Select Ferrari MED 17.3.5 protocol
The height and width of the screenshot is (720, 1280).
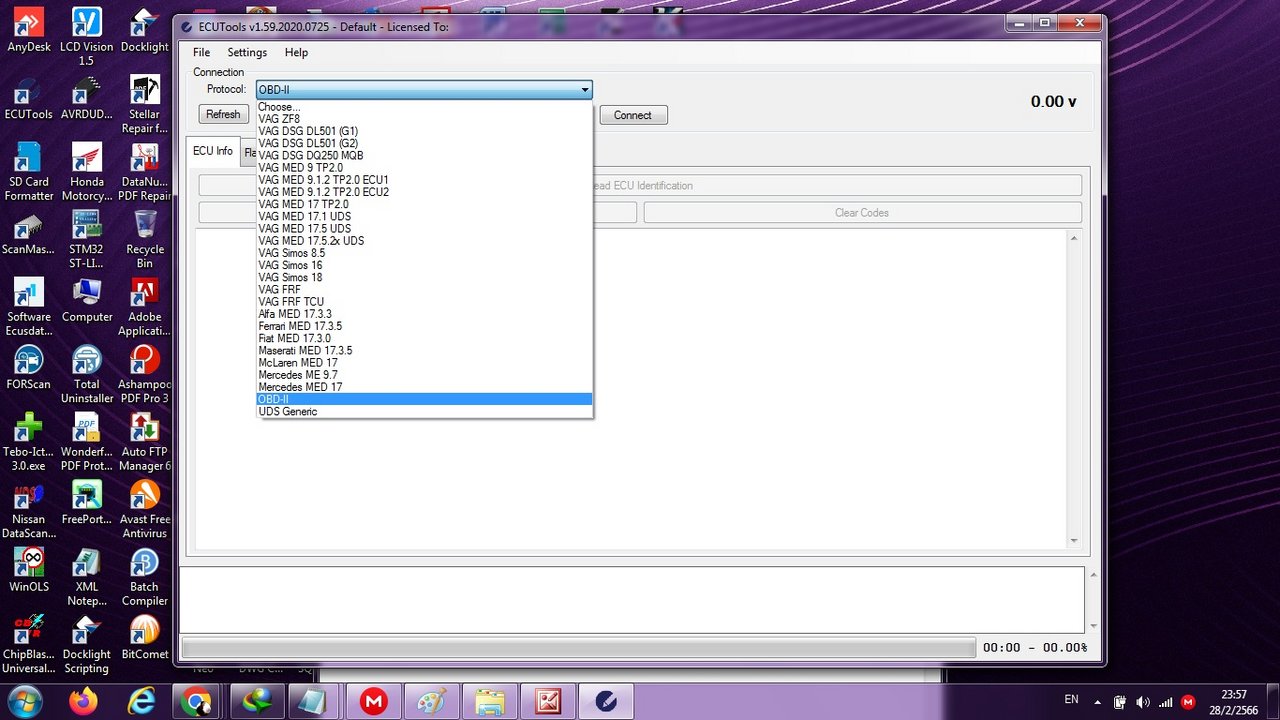pyautogui.click(x=424, y=326)
